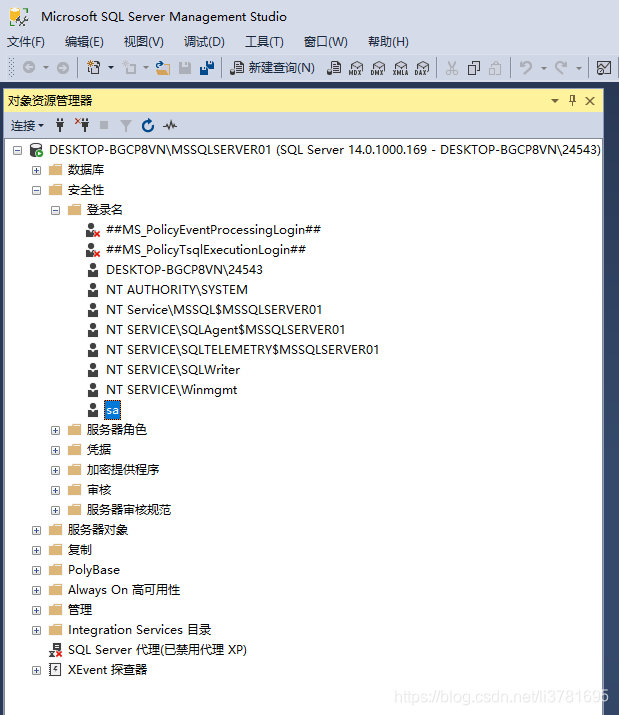Close the 对象资源管理器 panel

point(590,101)
